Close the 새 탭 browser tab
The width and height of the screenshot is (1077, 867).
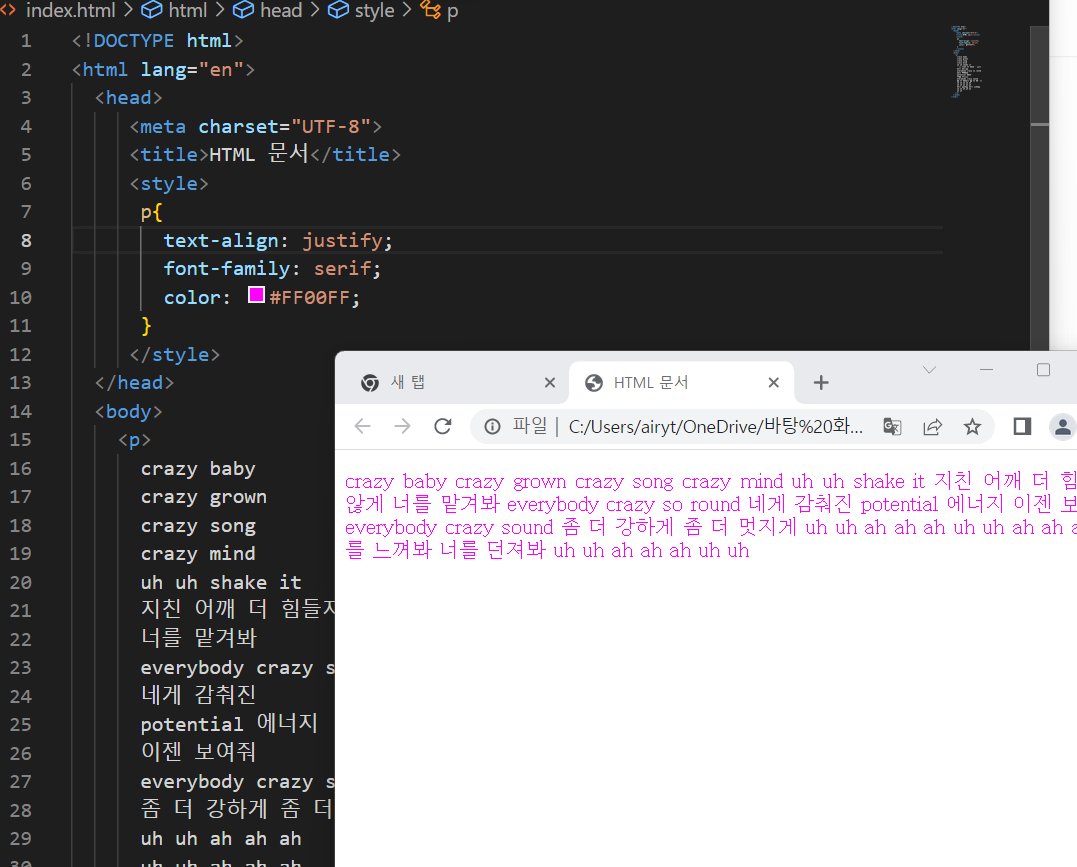point(549,383)
